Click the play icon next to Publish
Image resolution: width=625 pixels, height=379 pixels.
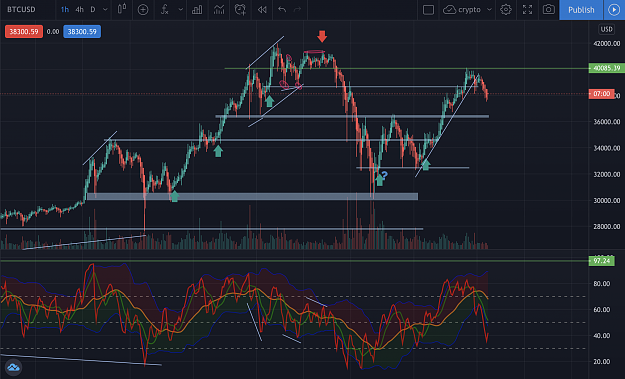[614, 10]
